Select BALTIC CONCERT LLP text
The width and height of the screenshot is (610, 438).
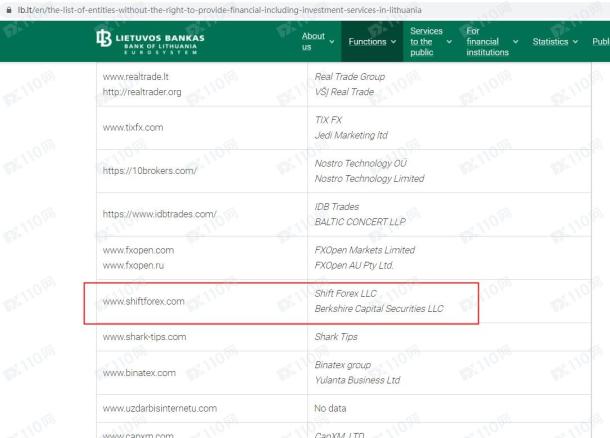(360, 222)
